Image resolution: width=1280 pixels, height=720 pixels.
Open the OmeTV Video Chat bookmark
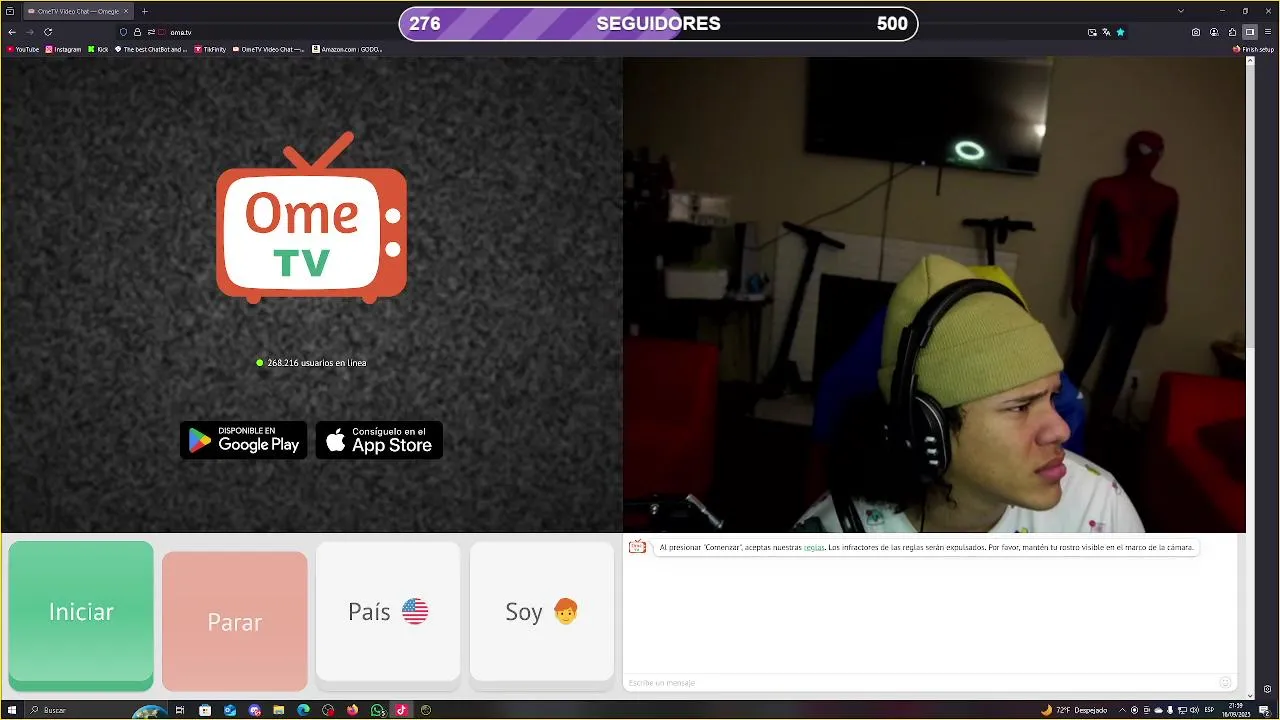click(x=268, y=49)
